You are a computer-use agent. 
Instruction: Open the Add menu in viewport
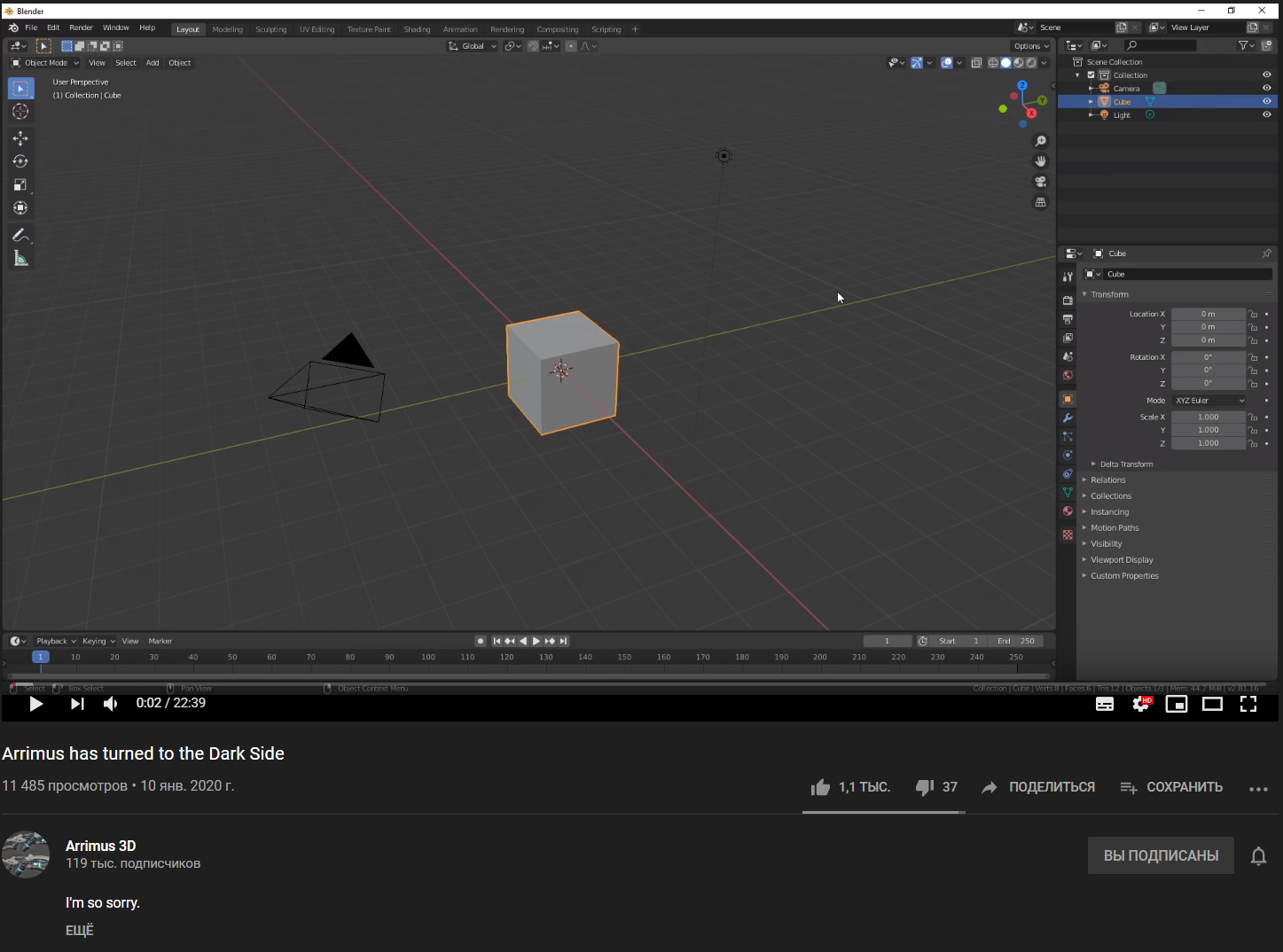(x=153, y=63)
